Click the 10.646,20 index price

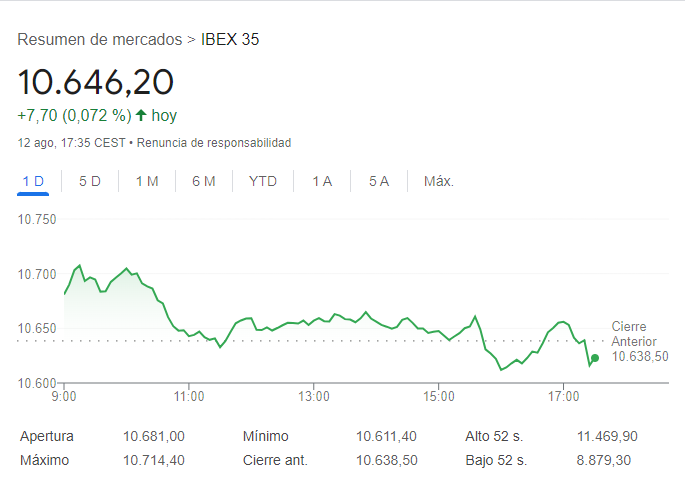(x=96, y=81)
